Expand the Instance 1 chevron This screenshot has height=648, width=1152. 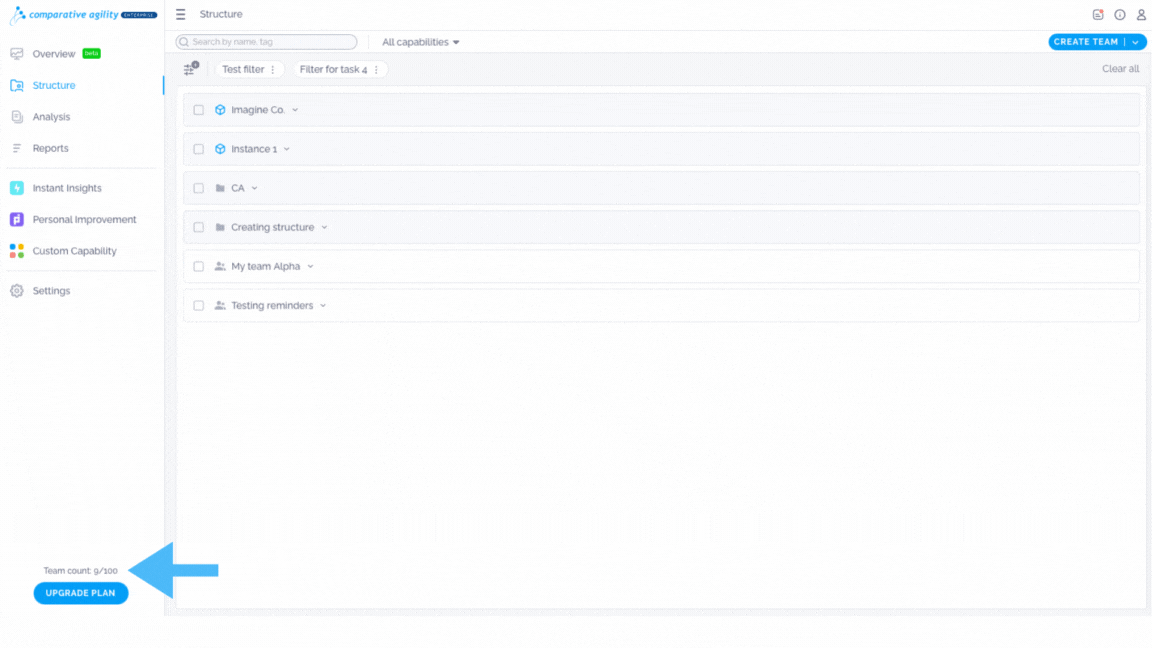click(x=287, y=149)
